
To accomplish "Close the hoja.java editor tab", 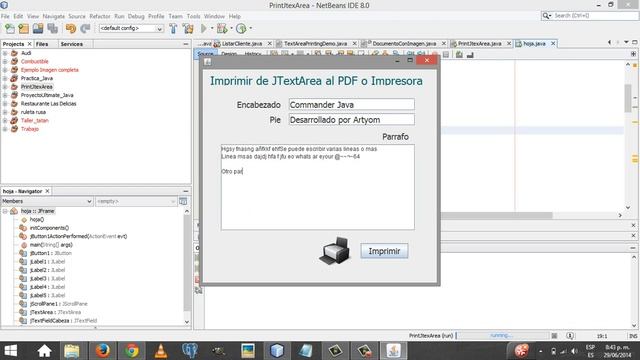I will click(x=553, y=44).
